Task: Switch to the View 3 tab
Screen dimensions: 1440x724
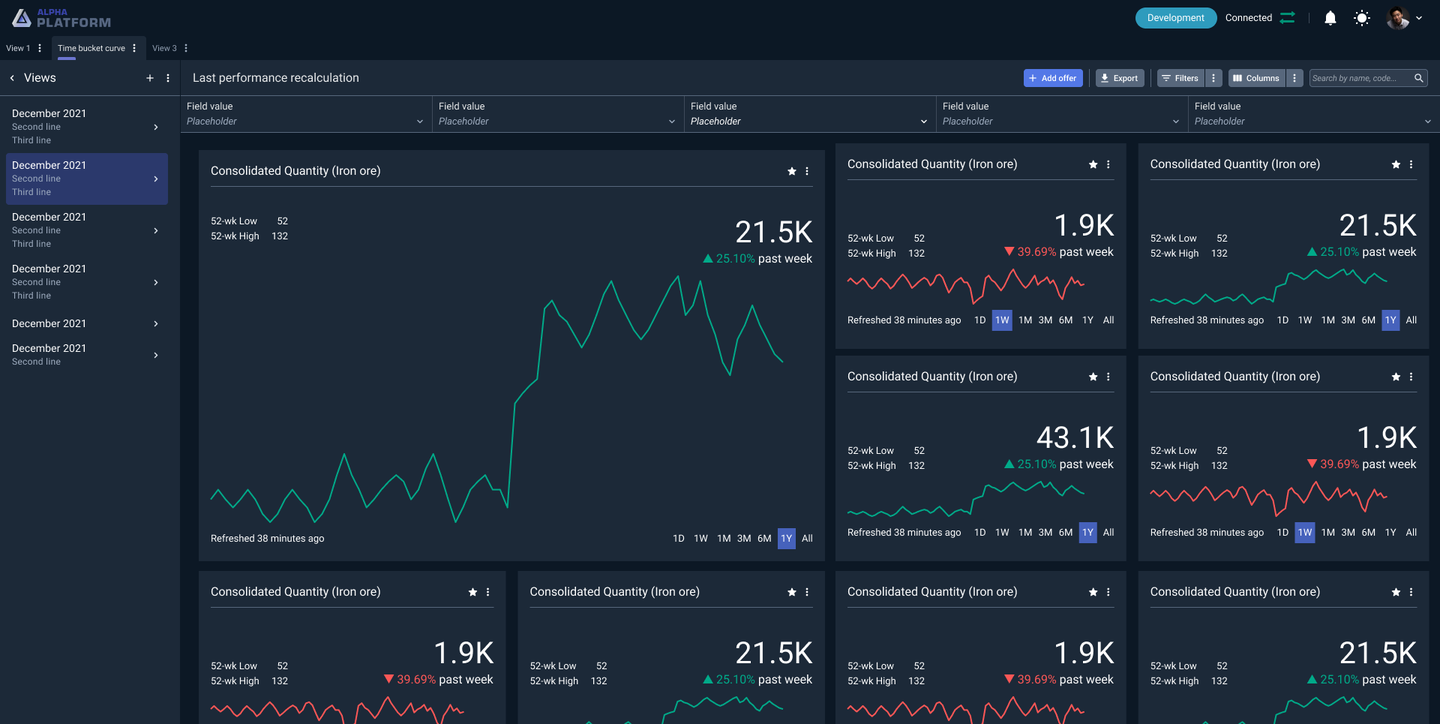Action: [164, 48]
